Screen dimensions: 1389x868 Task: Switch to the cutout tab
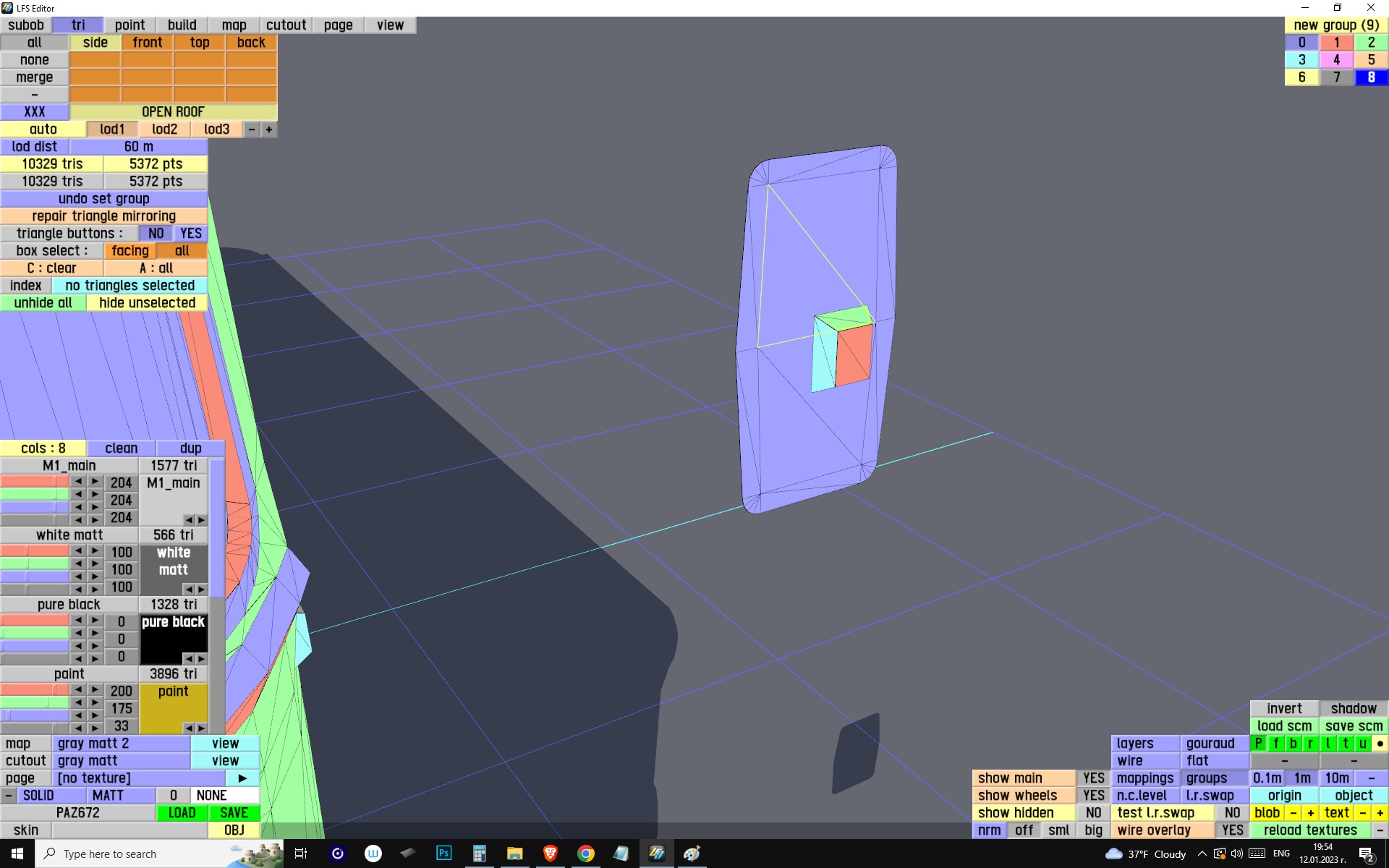pos(286,25)
